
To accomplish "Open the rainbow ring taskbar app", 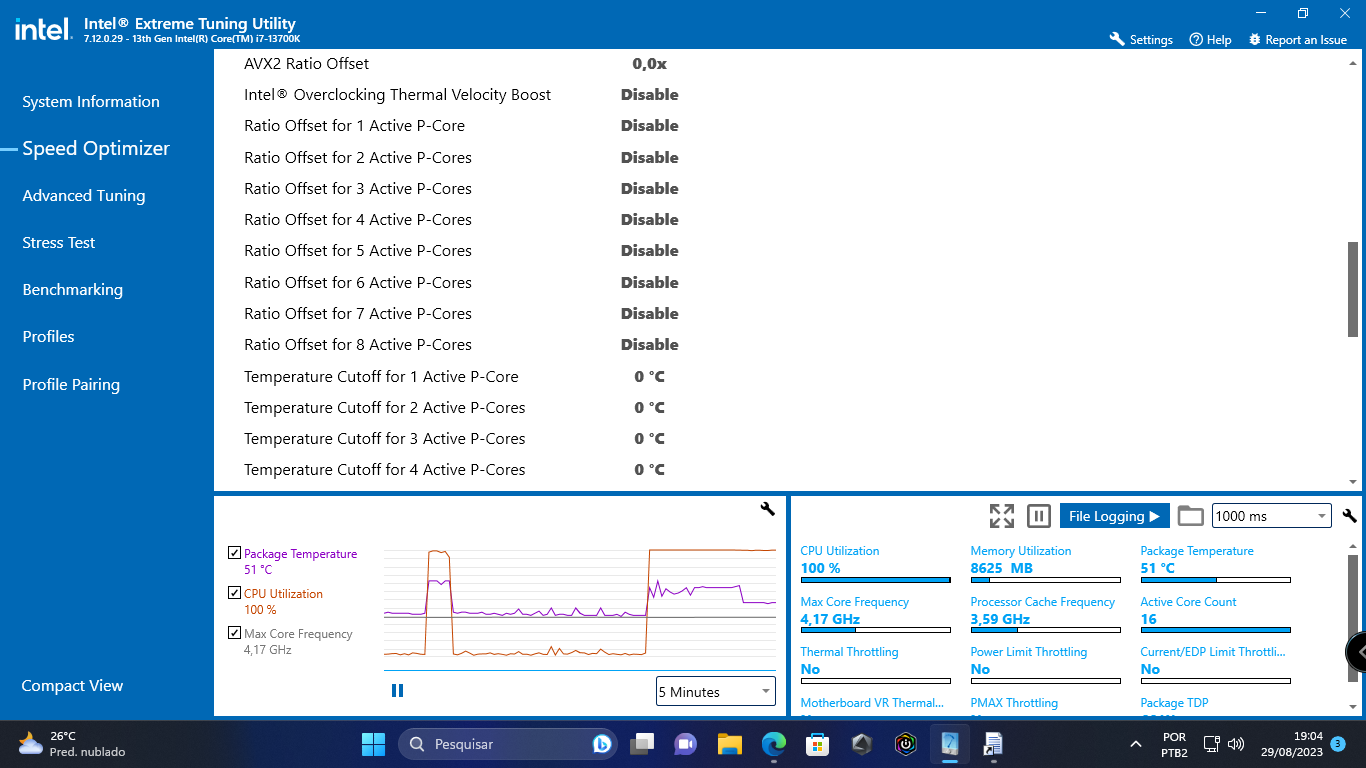I will [905, 744].
